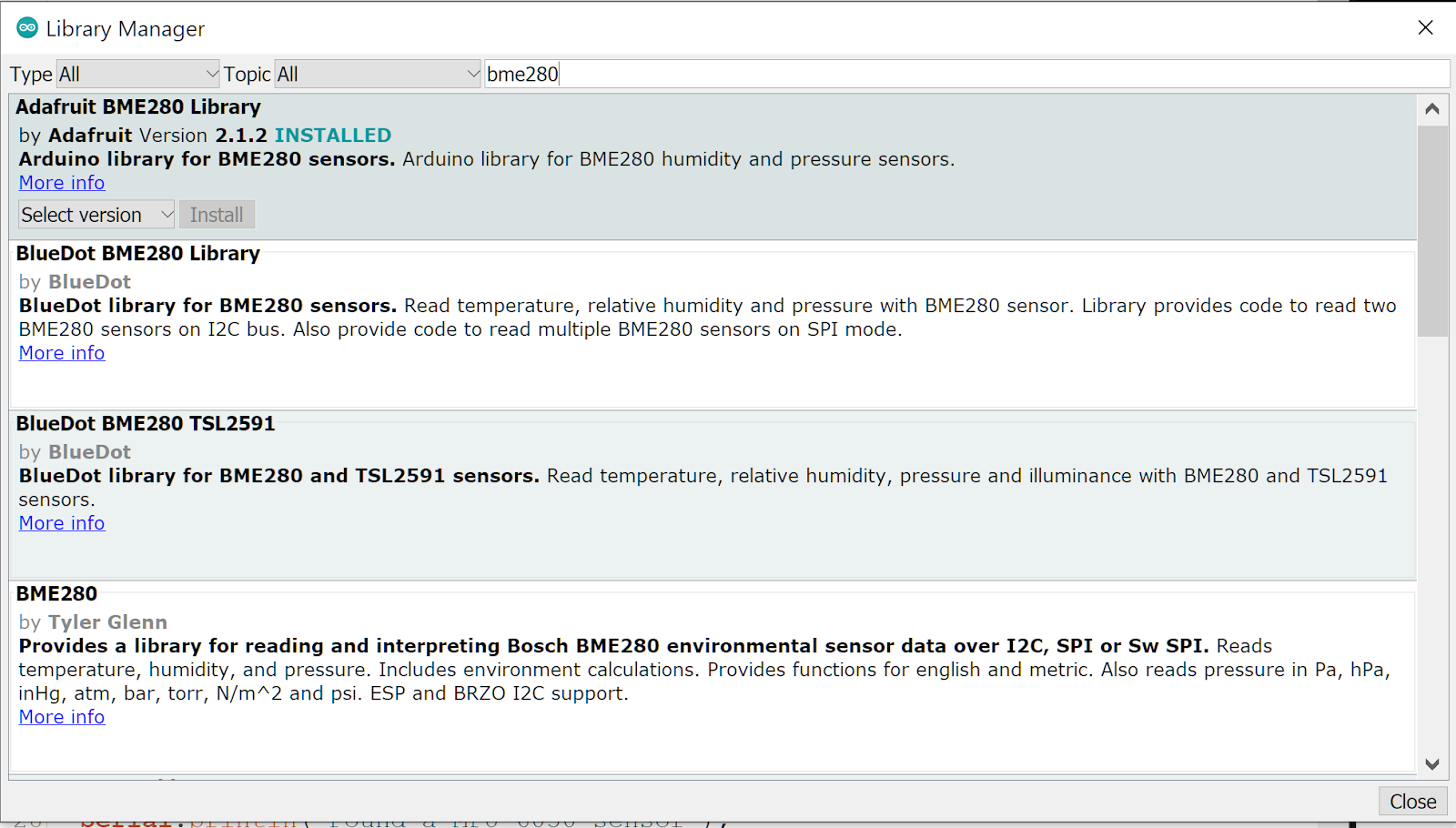Click the bme280 search field
Screen dimensions: 1456x828
coord(966,75)
